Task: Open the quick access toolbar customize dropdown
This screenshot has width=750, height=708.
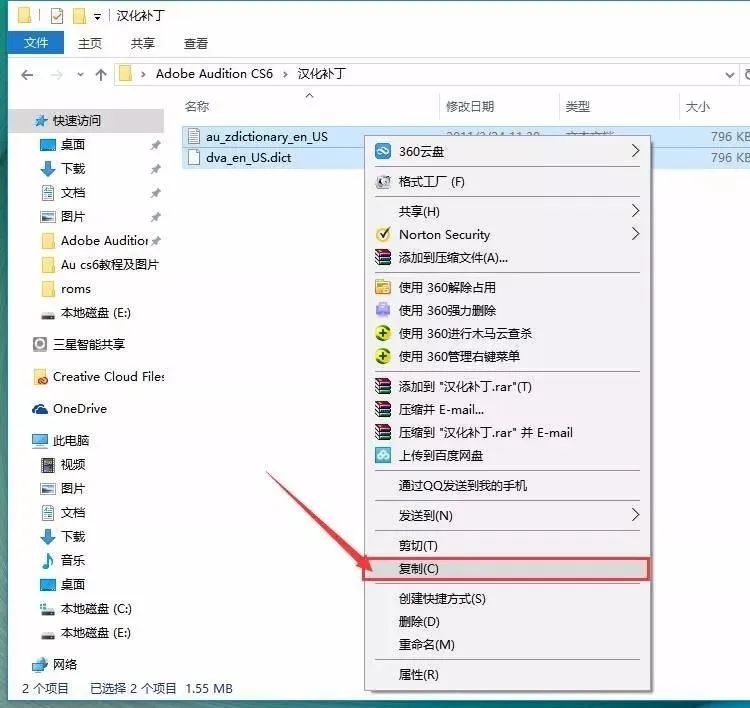Action: click(97, 17)
